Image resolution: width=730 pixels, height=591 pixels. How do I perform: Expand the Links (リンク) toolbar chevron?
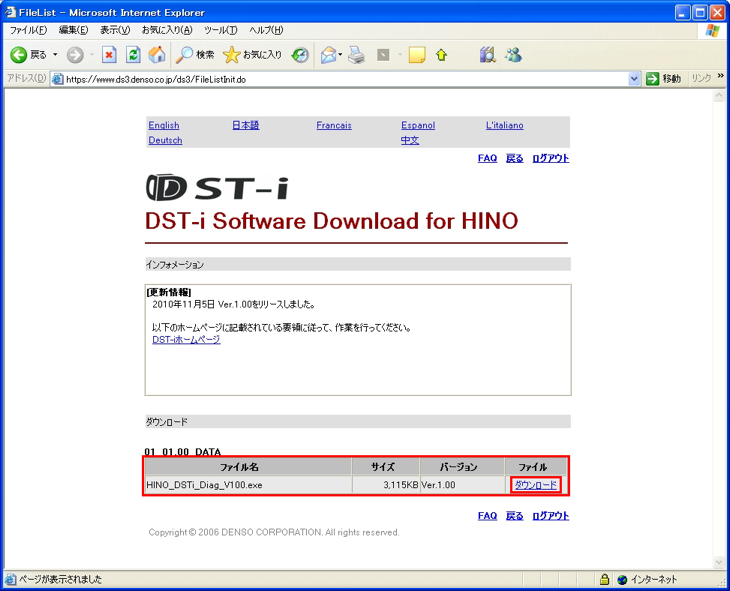(721, 76)
